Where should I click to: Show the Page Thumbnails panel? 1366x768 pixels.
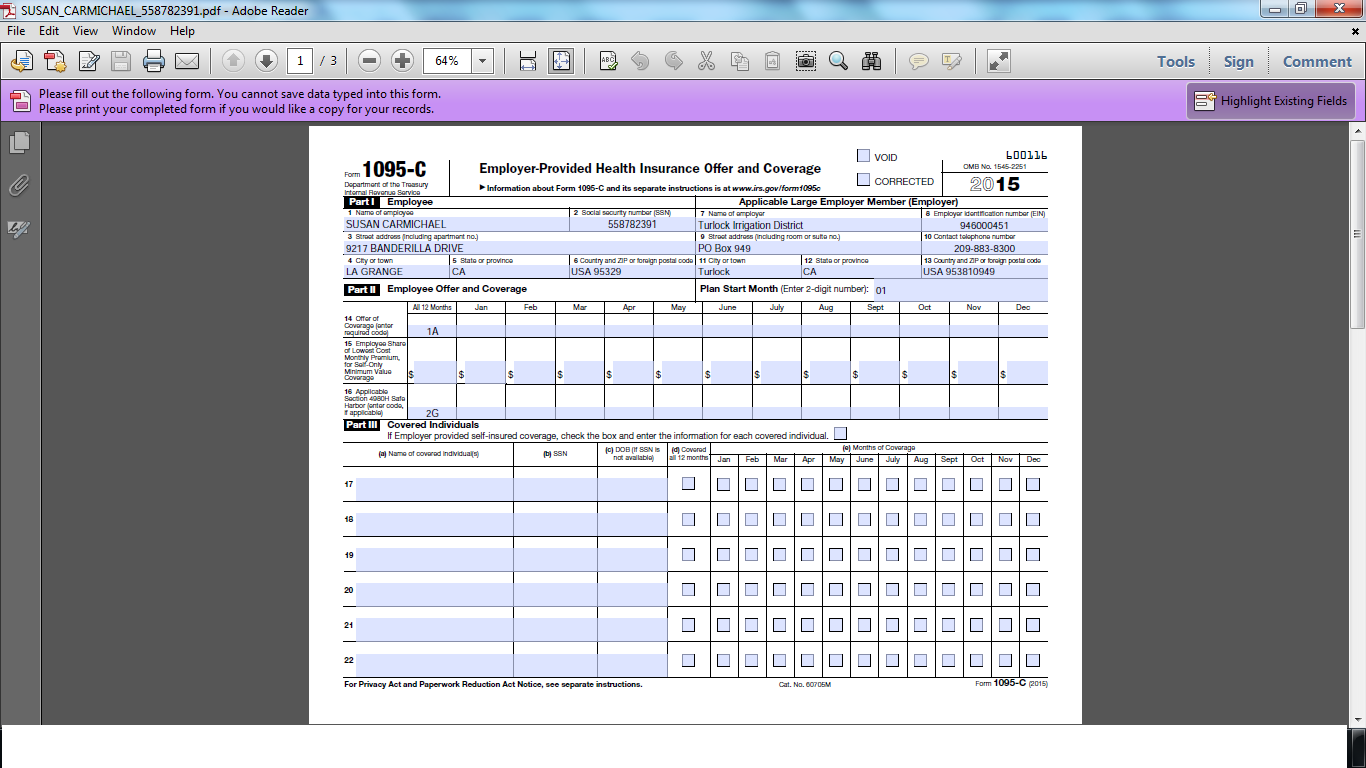coord(19,143)
